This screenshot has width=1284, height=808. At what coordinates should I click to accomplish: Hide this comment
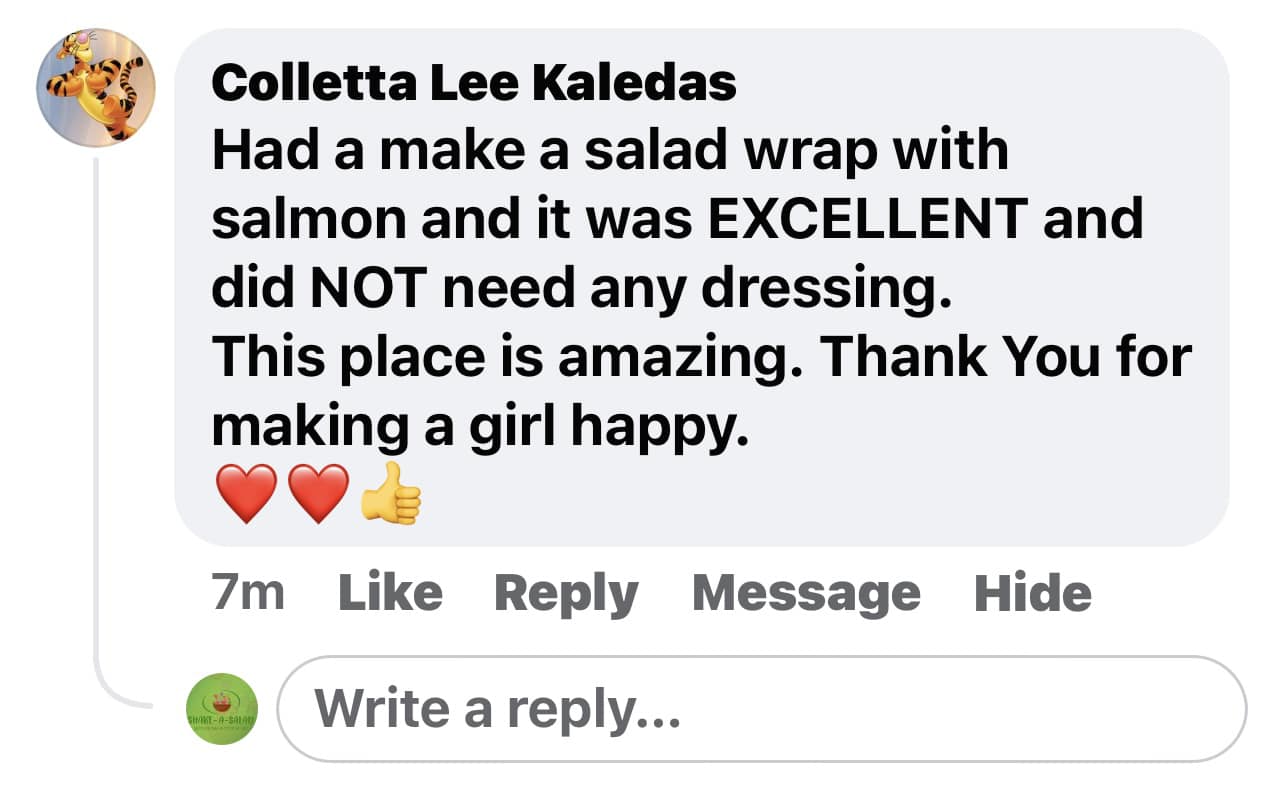[1032, 593]
